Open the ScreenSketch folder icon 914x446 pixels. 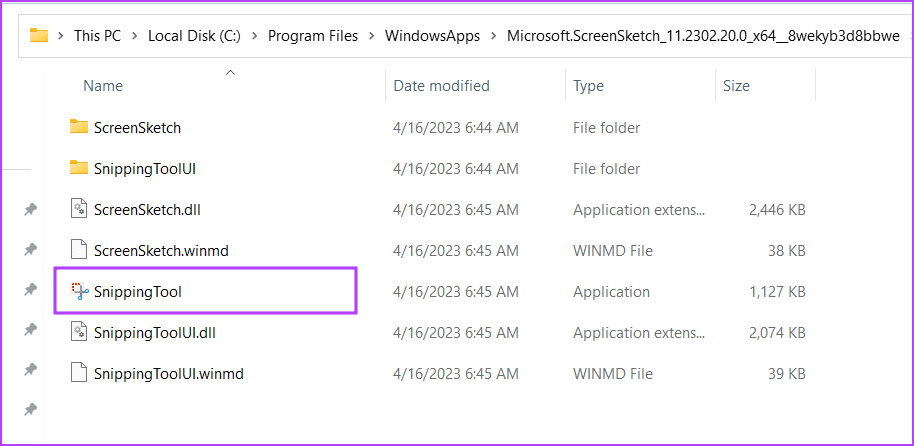tap(79, 127)
